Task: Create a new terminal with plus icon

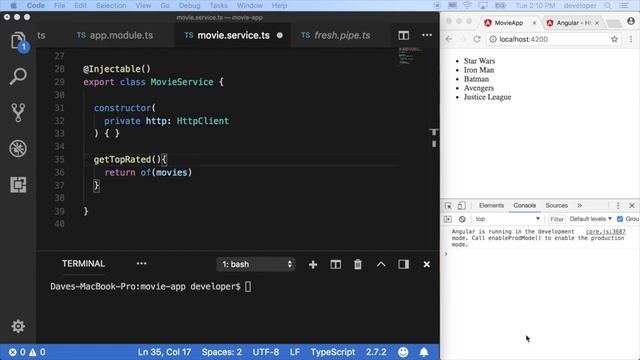Action: (313, 264)
